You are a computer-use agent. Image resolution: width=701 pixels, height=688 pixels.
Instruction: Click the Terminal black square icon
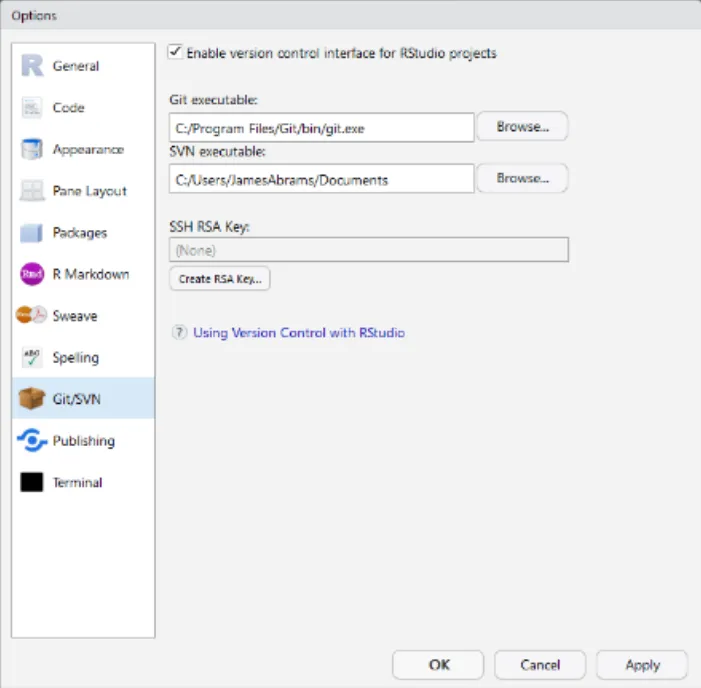pos(32,482)
